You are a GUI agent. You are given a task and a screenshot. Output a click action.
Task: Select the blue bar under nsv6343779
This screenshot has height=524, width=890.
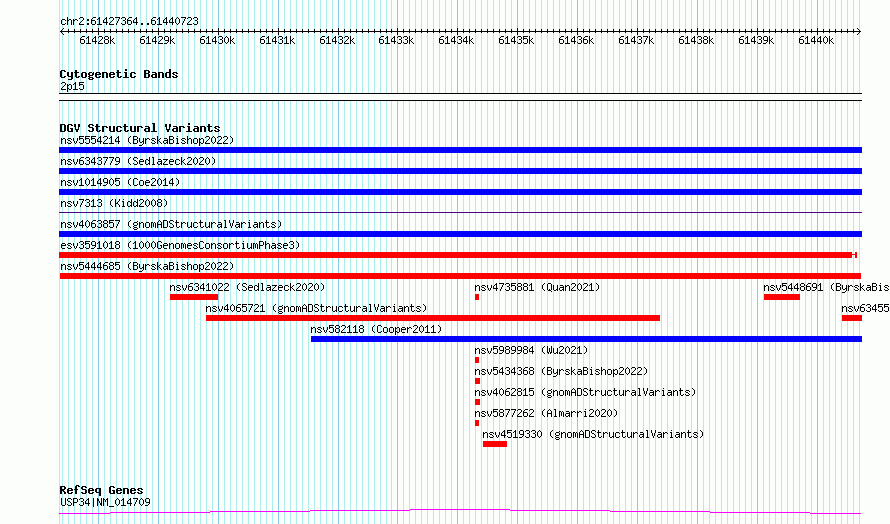tap(460, 171)
